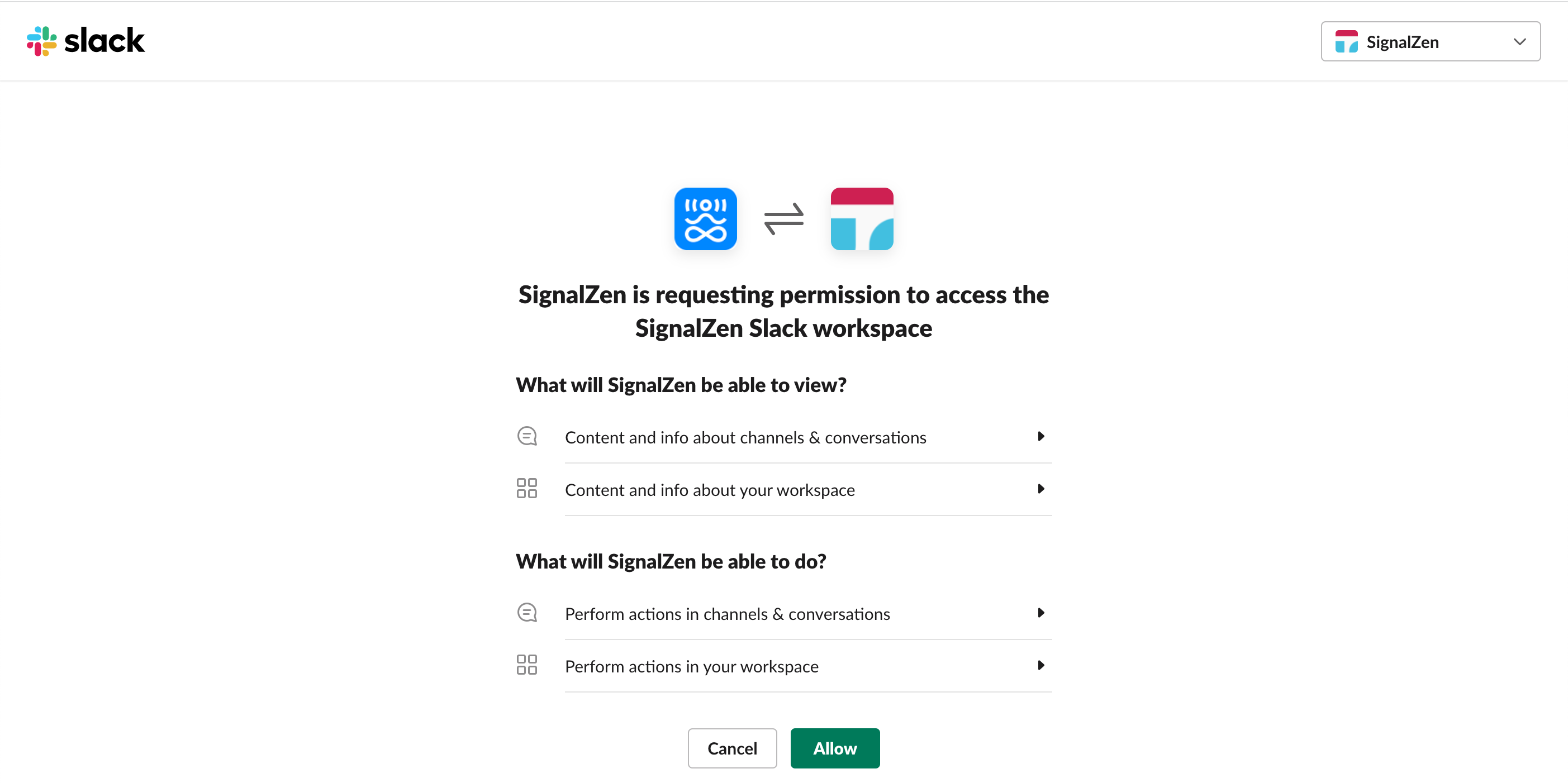Click the red and blue workspace icon

(862, 219)
